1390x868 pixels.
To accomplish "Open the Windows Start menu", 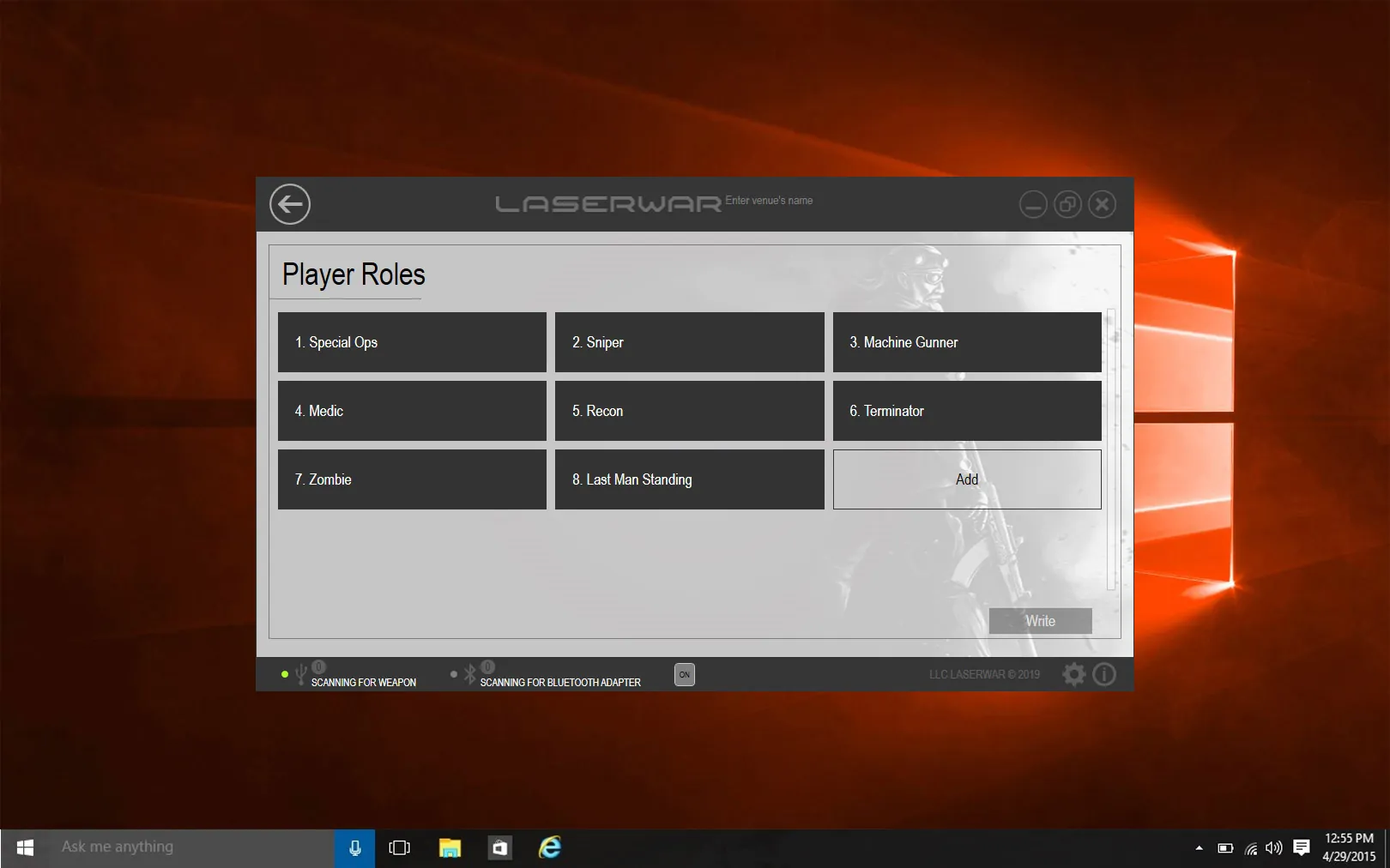I will click(x=25, y=847).
